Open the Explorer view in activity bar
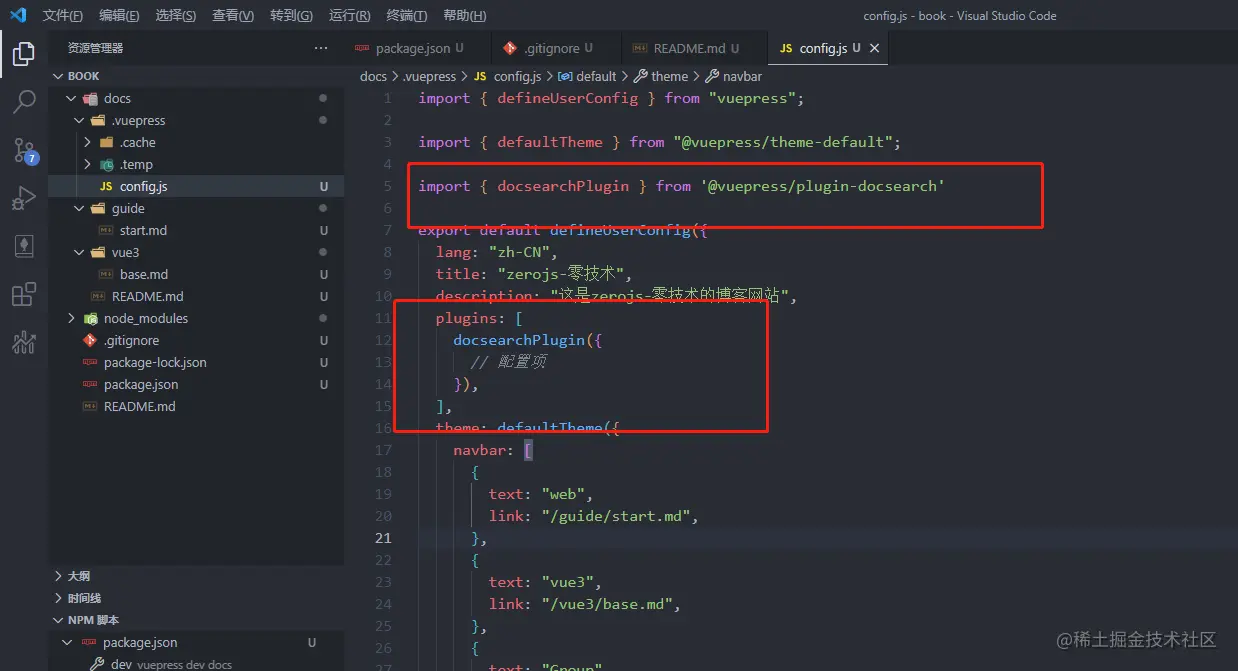This screenshot has height=671, width=1238. (24, 54)
